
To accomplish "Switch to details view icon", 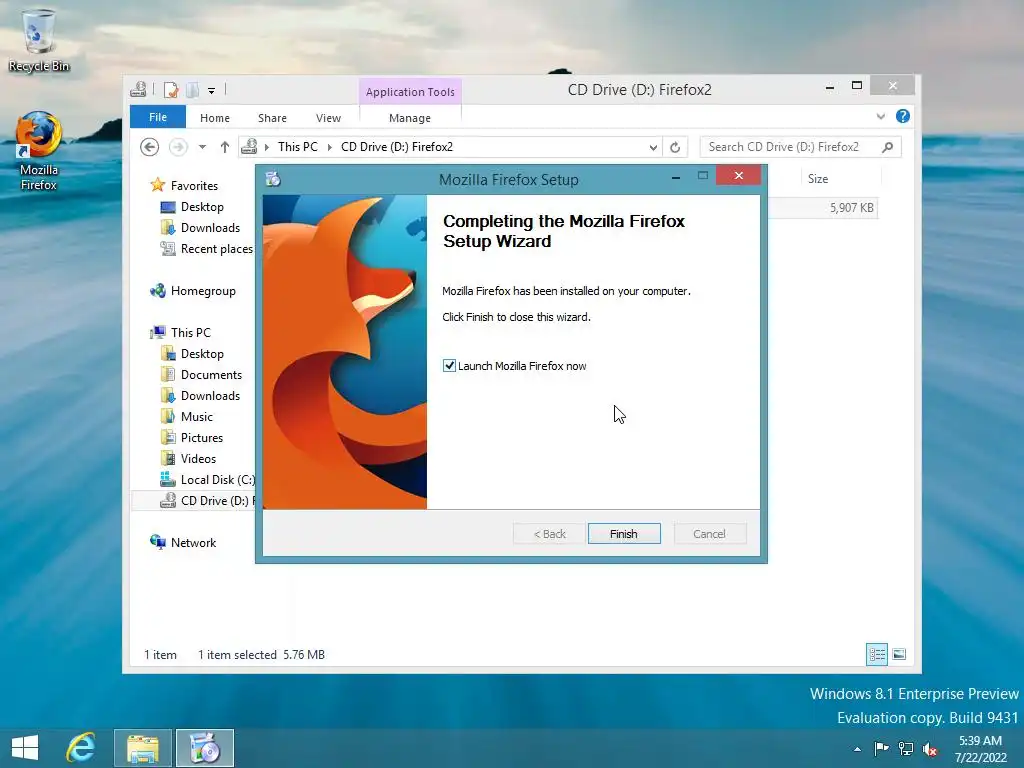I will pos(876,654).
